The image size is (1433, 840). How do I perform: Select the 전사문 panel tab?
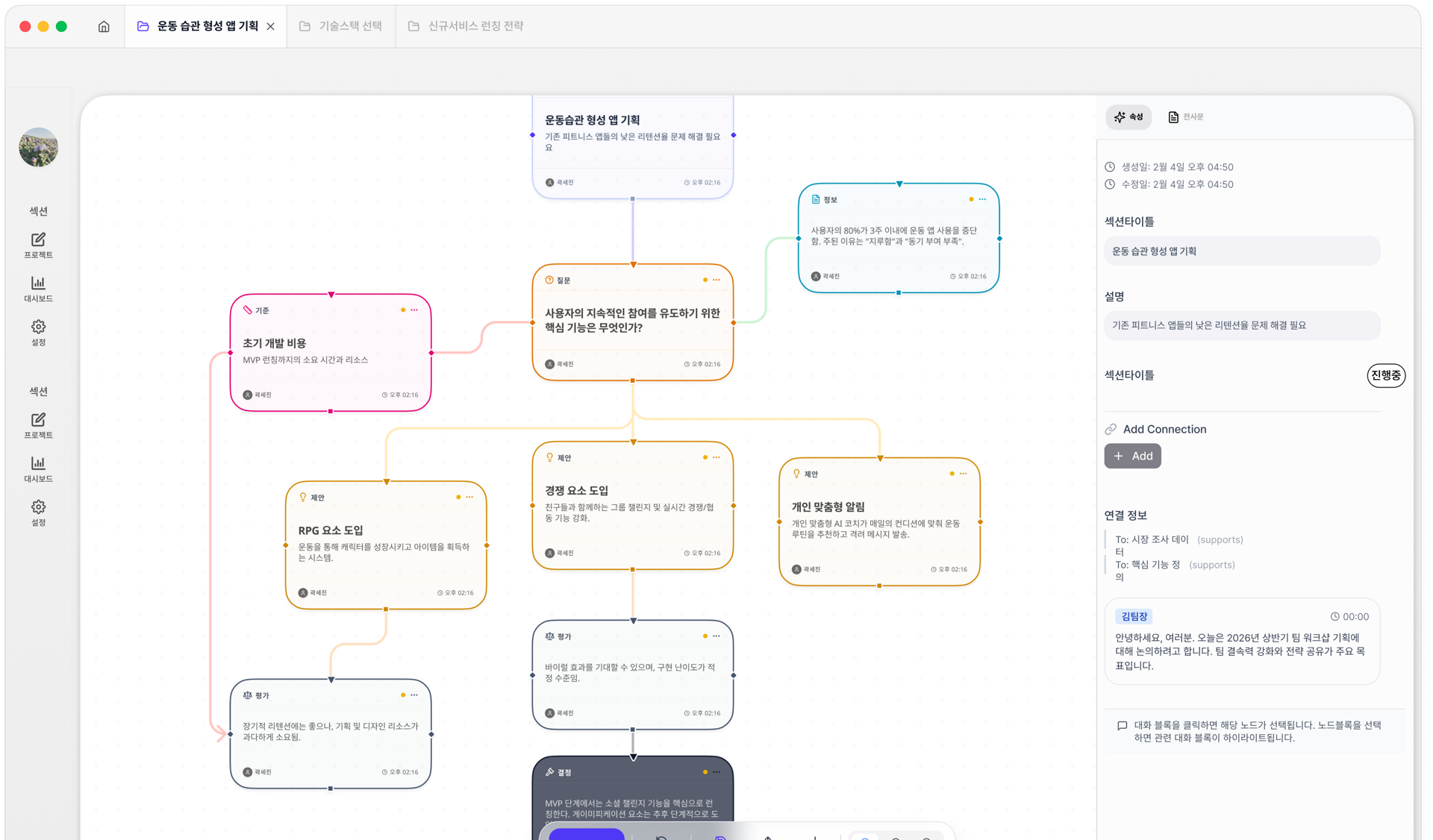[x=1186, y=117]
